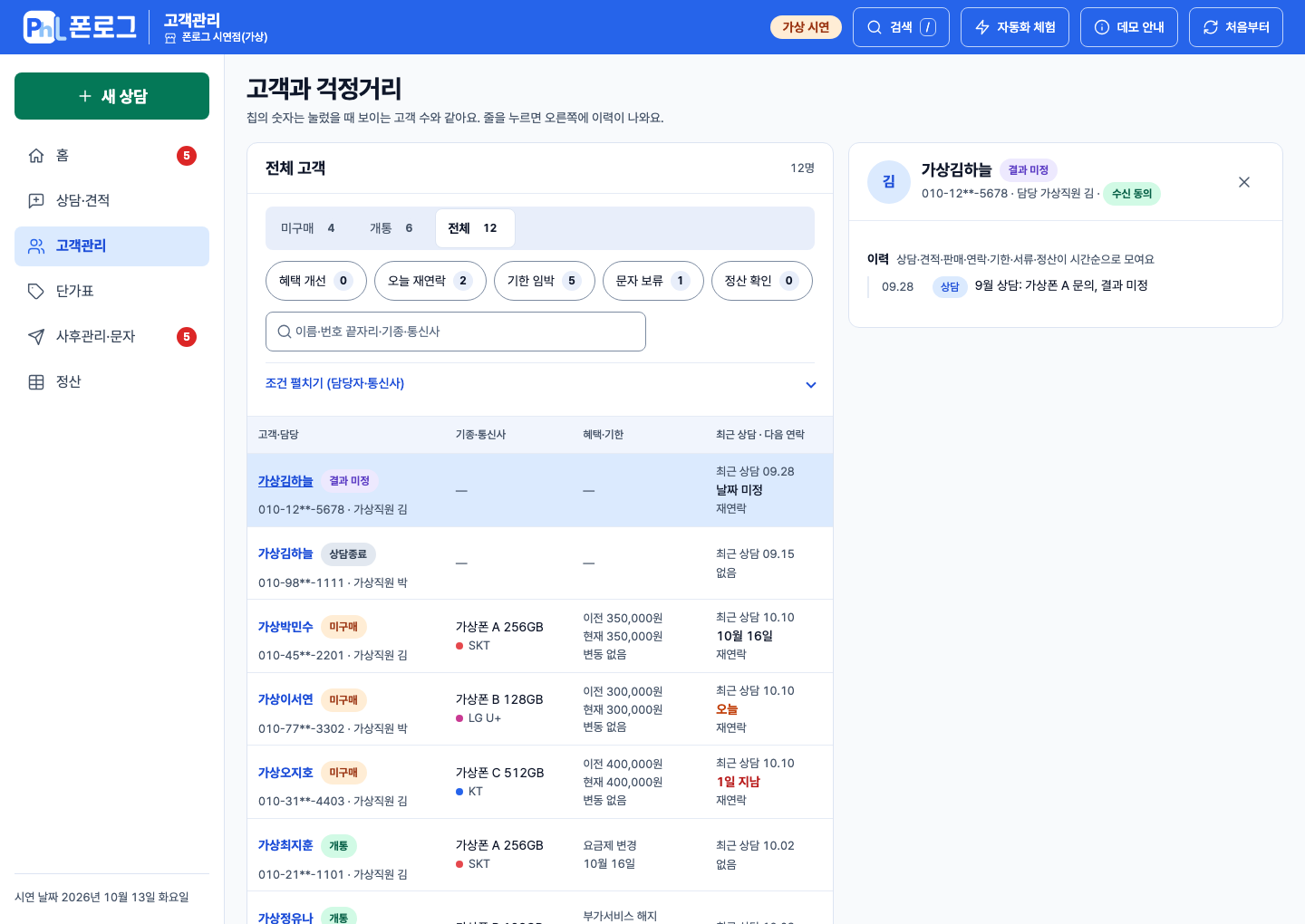Viewport: 1305px width, 924px height.
Task: Click 결과 미정 badge in detail panel header
Action: [1028, 170]
